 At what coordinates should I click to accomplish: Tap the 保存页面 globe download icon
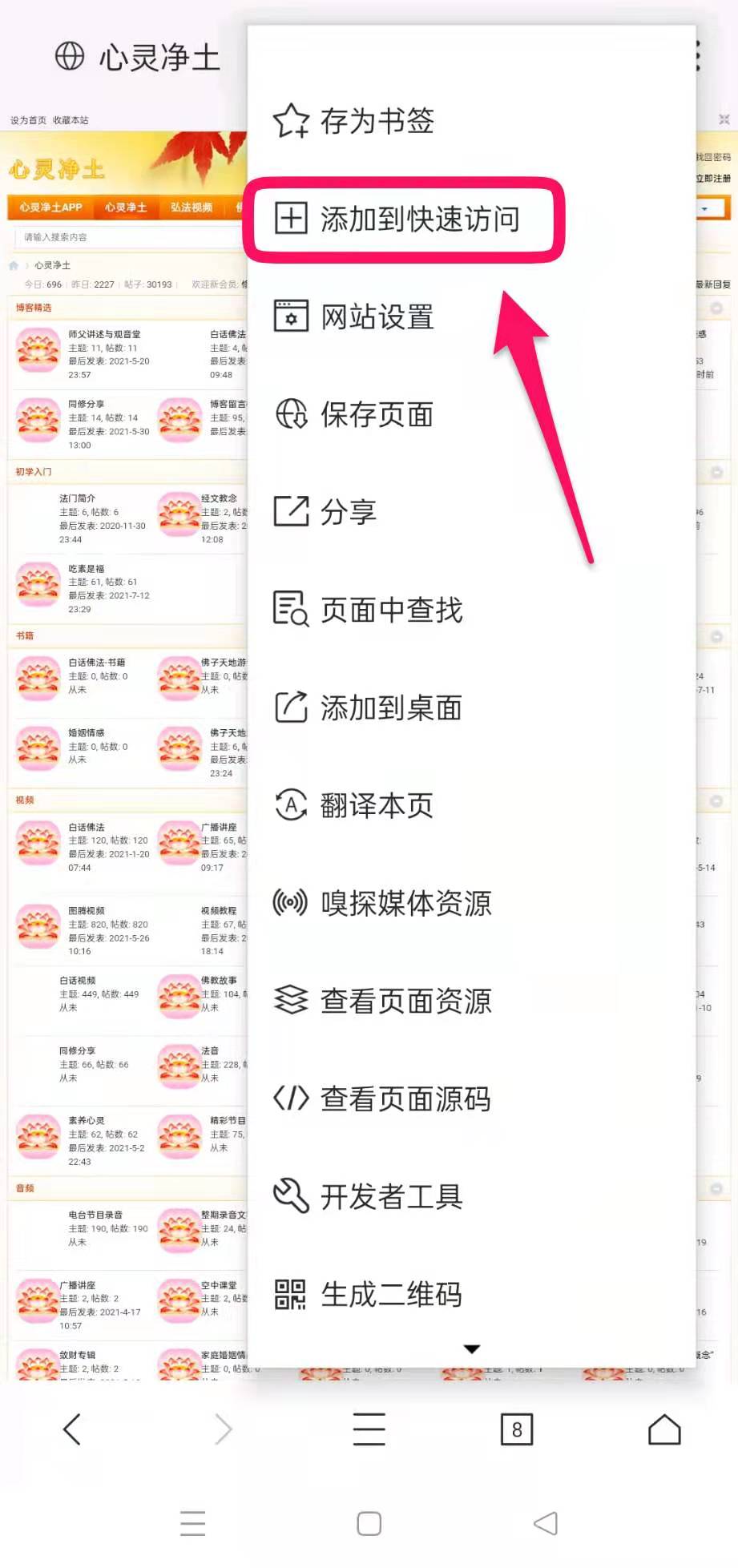coord(291,414)
